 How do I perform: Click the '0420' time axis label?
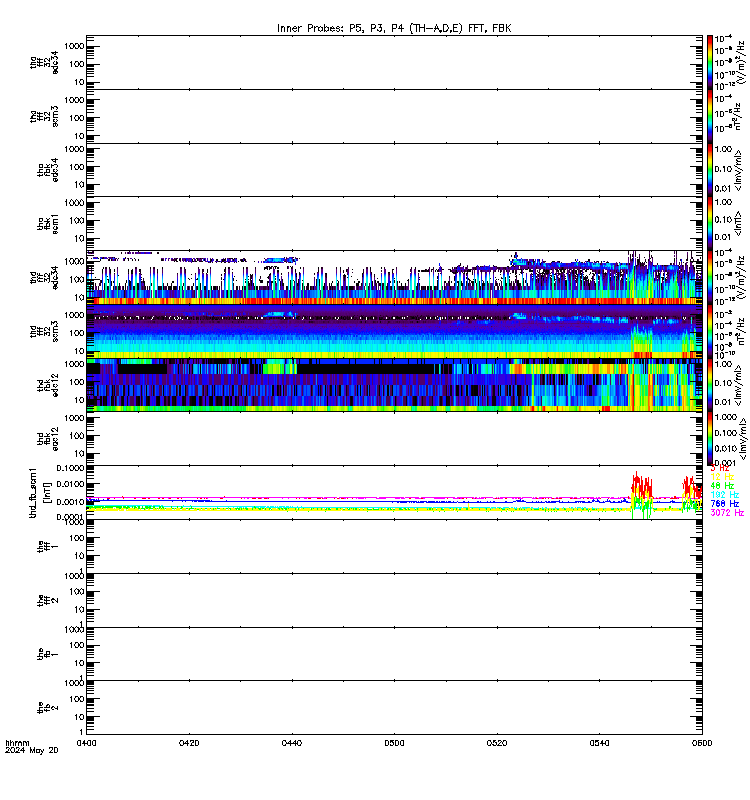pyautogui.click(x=189, y=743)
